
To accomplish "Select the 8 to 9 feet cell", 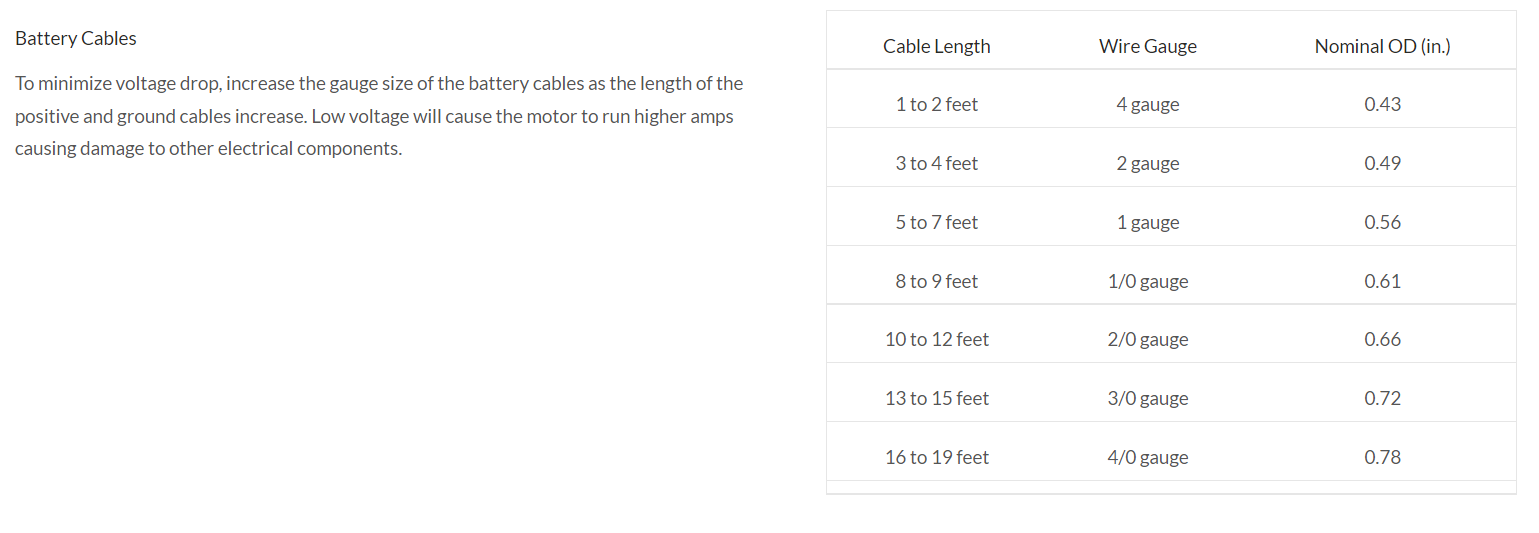I will 936,281.
